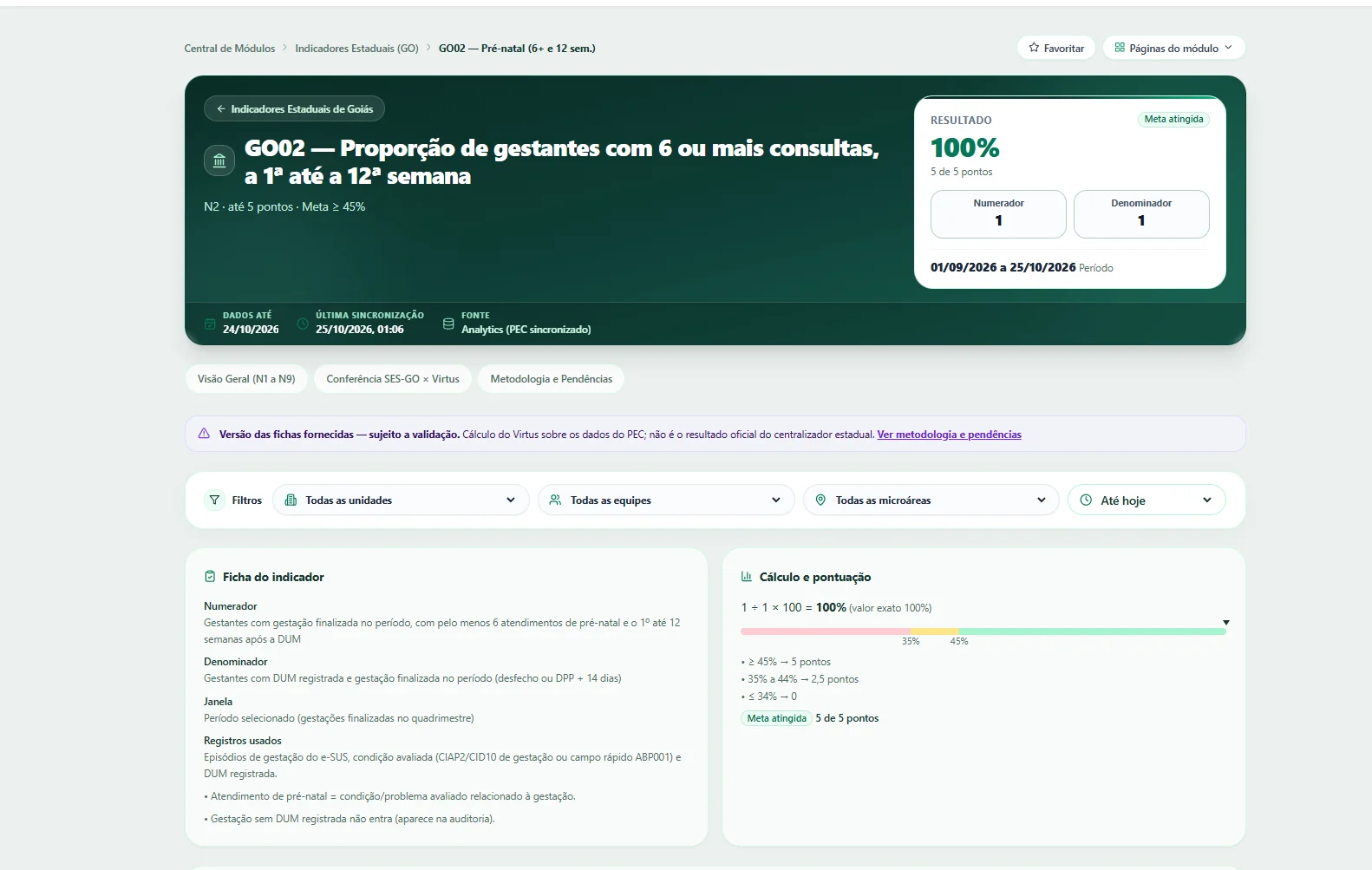Click the clock icon in Até hoje filter

click(x=1086, y=500)
